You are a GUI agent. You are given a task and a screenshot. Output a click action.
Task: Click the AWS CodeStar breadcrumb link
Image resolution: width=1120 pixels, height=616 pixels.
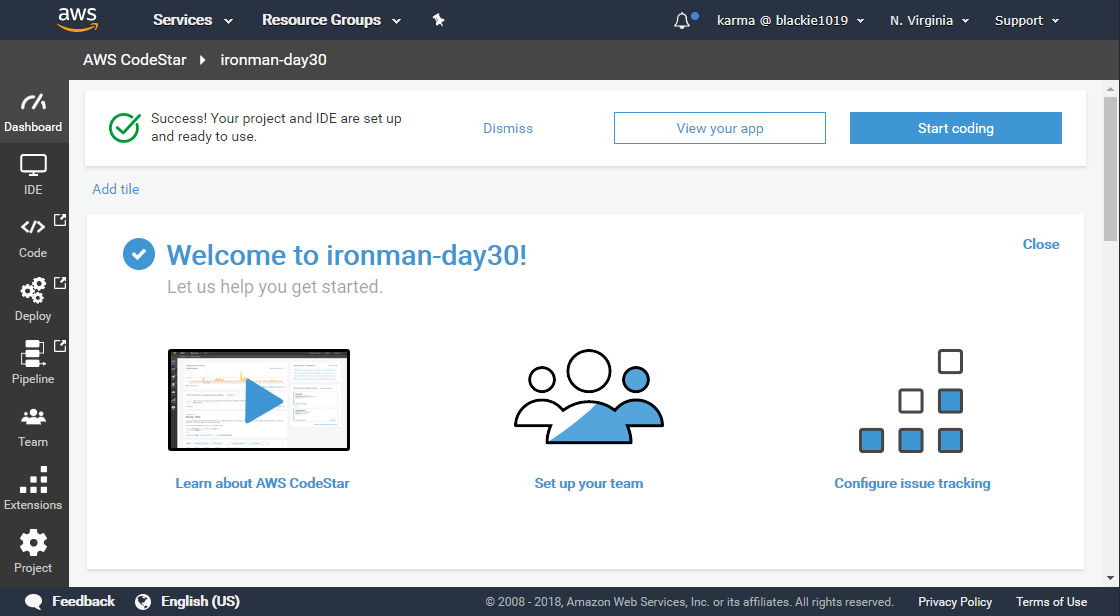135,60
